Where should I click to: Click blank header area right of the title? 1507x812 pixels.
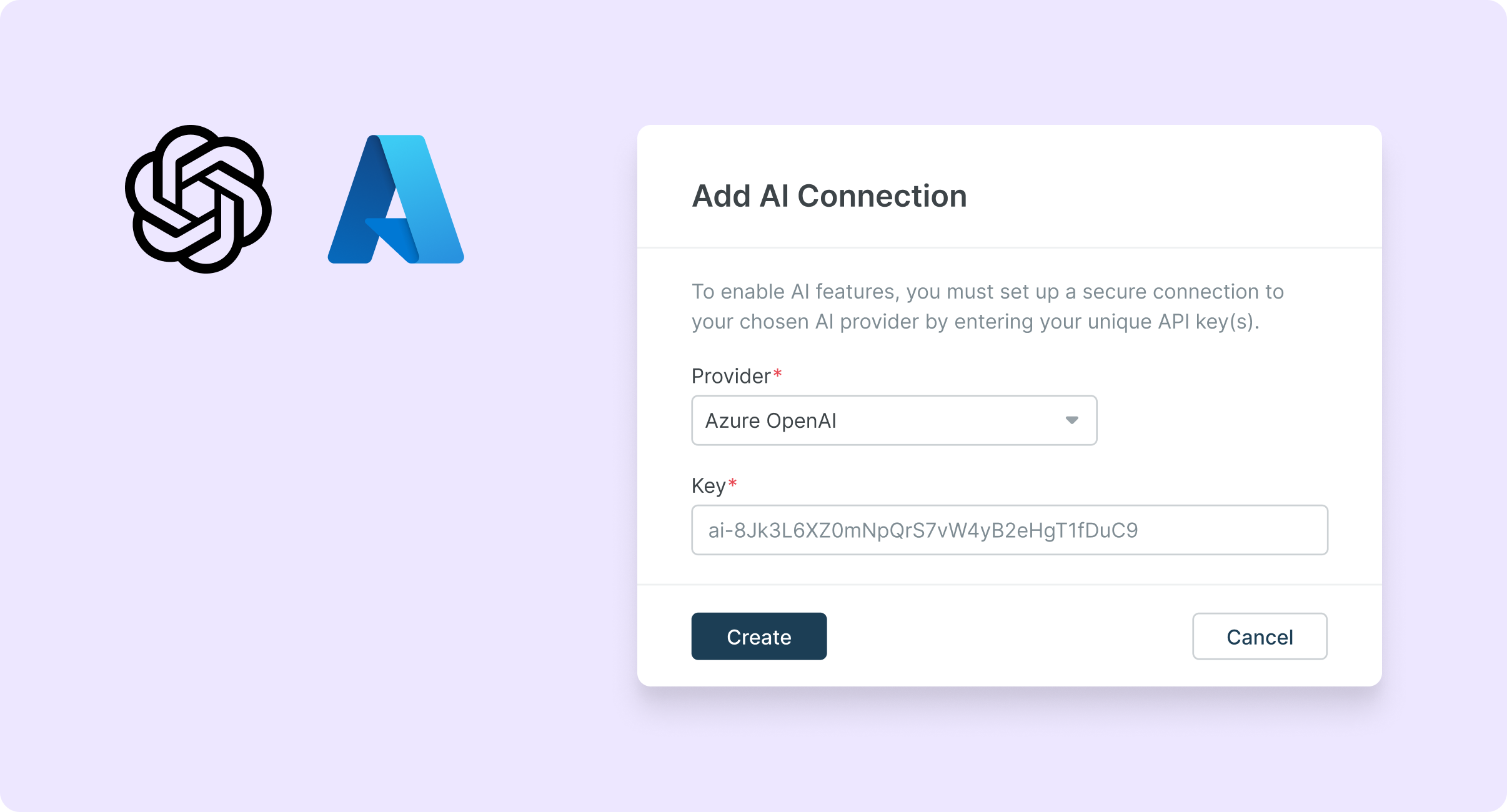1175,196
